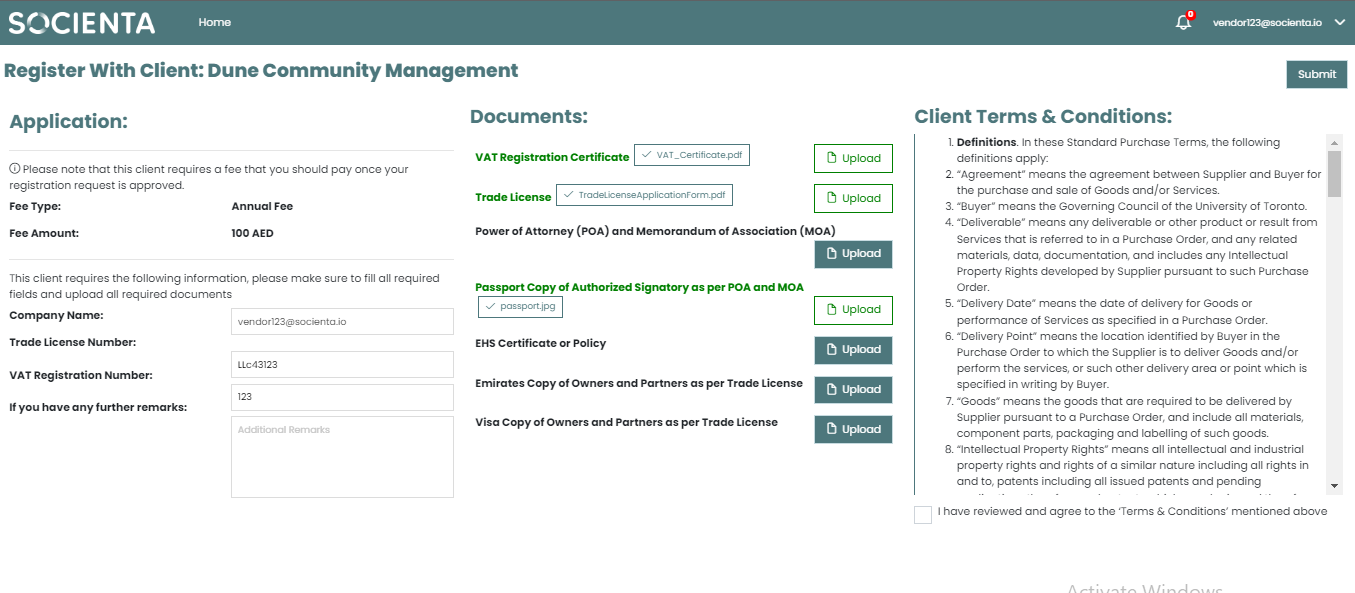Agree to the Terms & Conditions checkbox
The image size is (1355, 593).
point(923,514)
